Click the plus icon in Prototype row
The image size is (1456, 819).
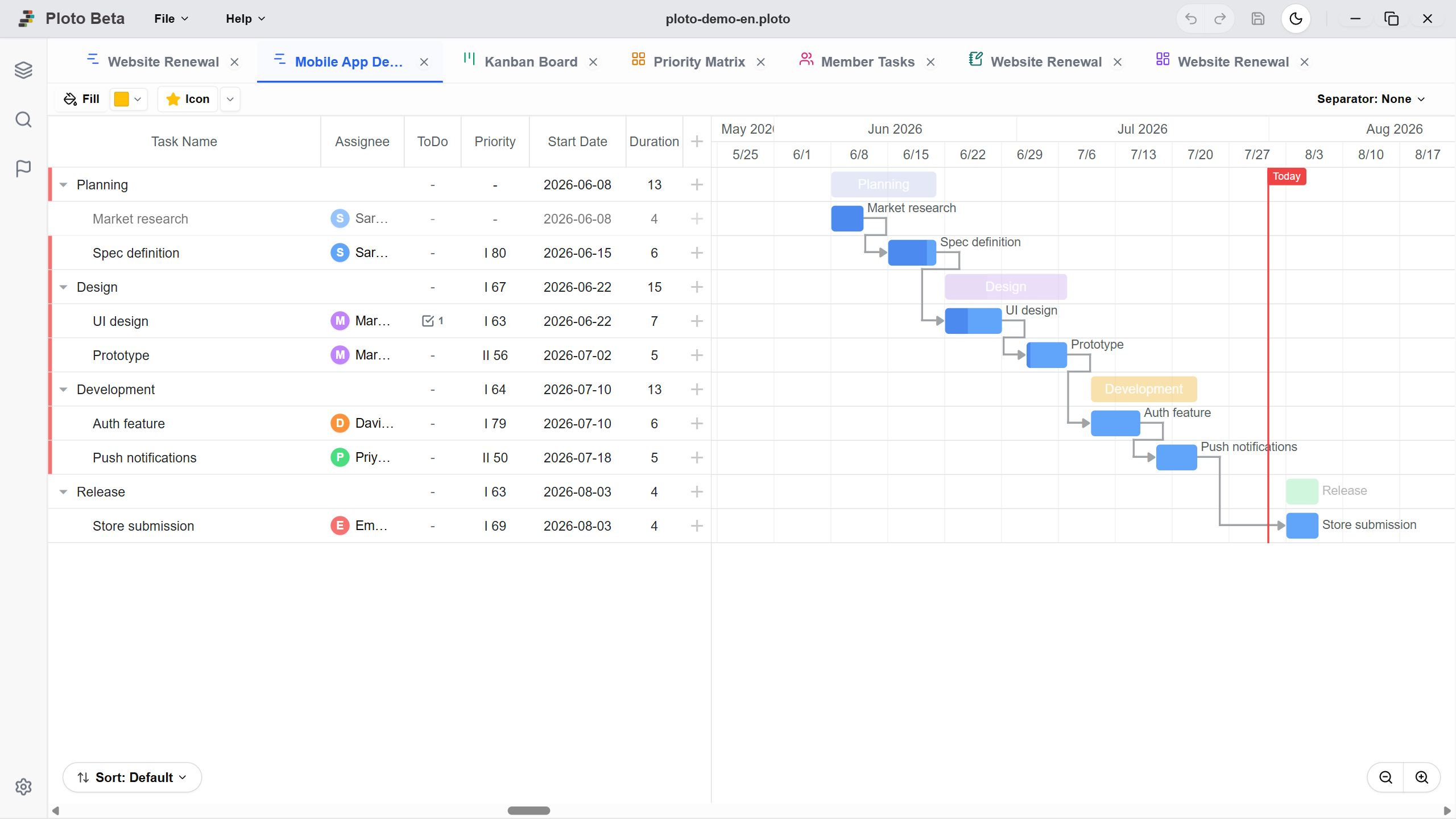[697, 355]
